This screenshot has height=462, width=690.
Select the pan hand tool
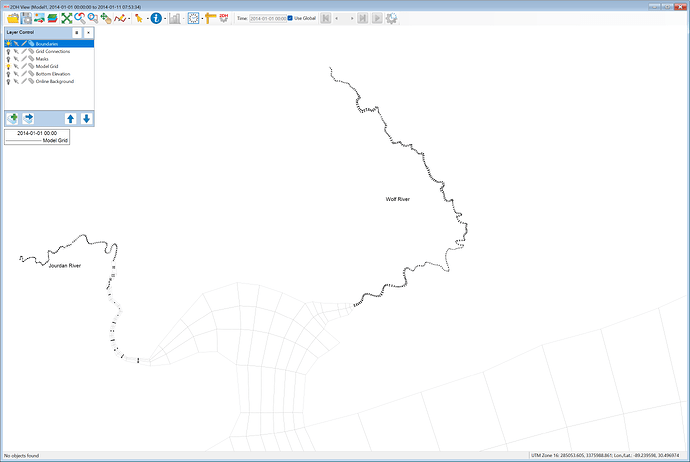click(x=106, y=18)
